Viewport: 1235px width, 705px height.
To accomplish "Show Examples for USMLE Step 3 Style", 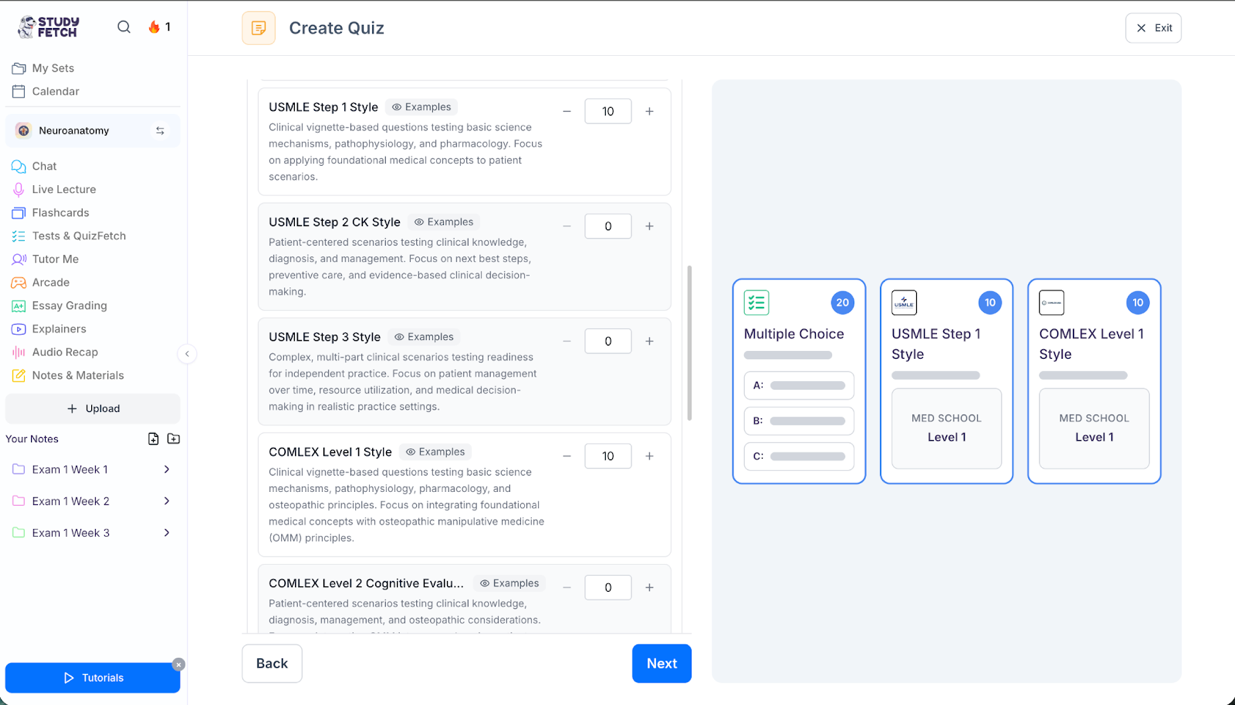I will (x=424, y=337).
